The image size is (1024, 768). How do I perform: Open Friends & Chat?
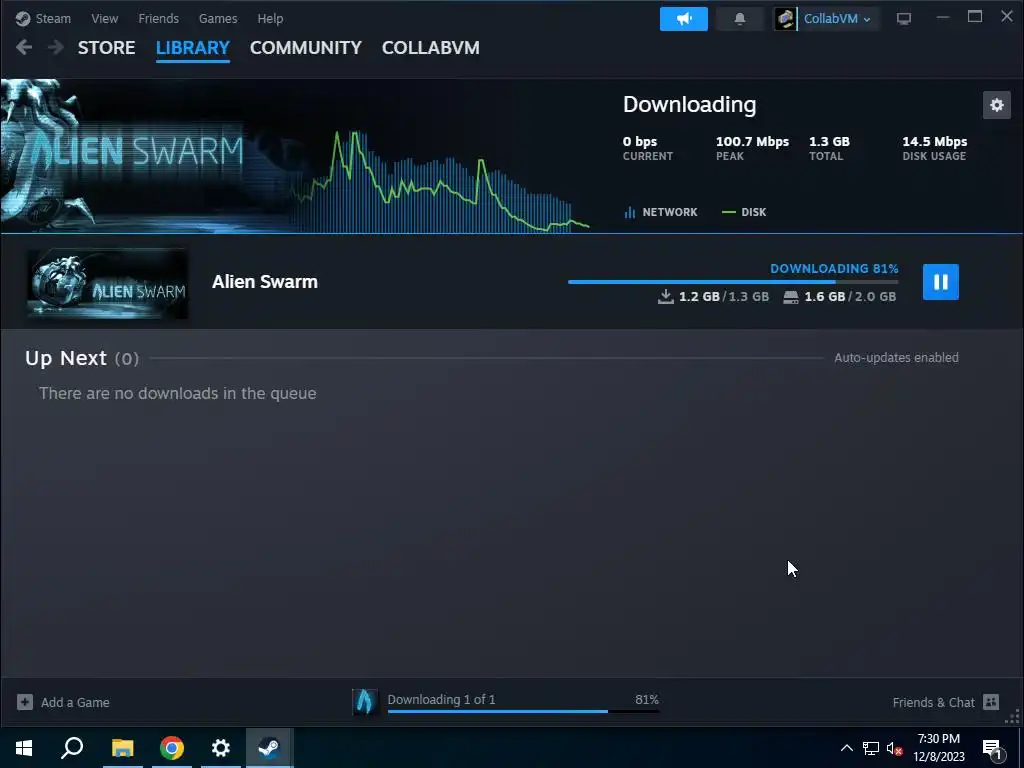pos(933,703)
